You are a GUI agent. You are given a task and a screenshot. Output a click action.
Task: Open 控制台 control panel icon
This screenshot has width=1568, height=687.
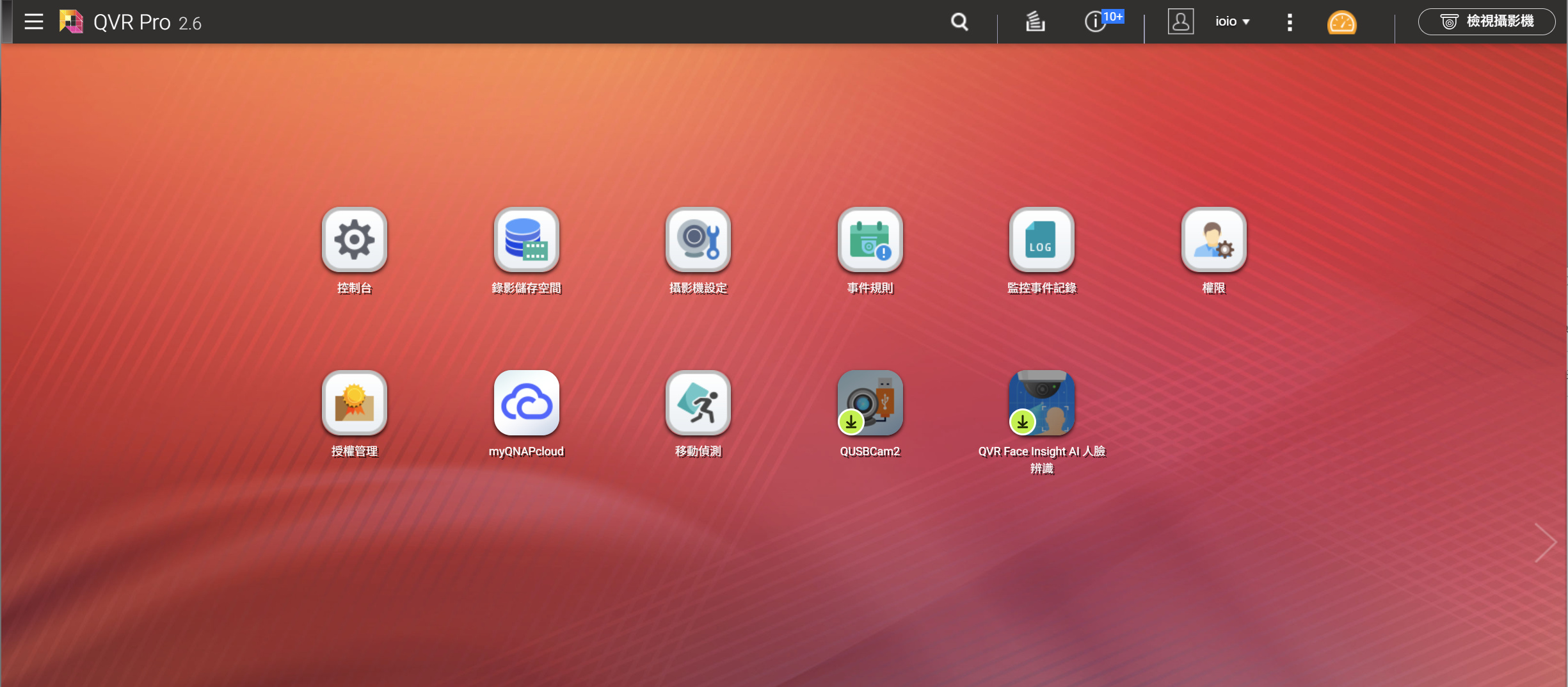coord(355,240)
